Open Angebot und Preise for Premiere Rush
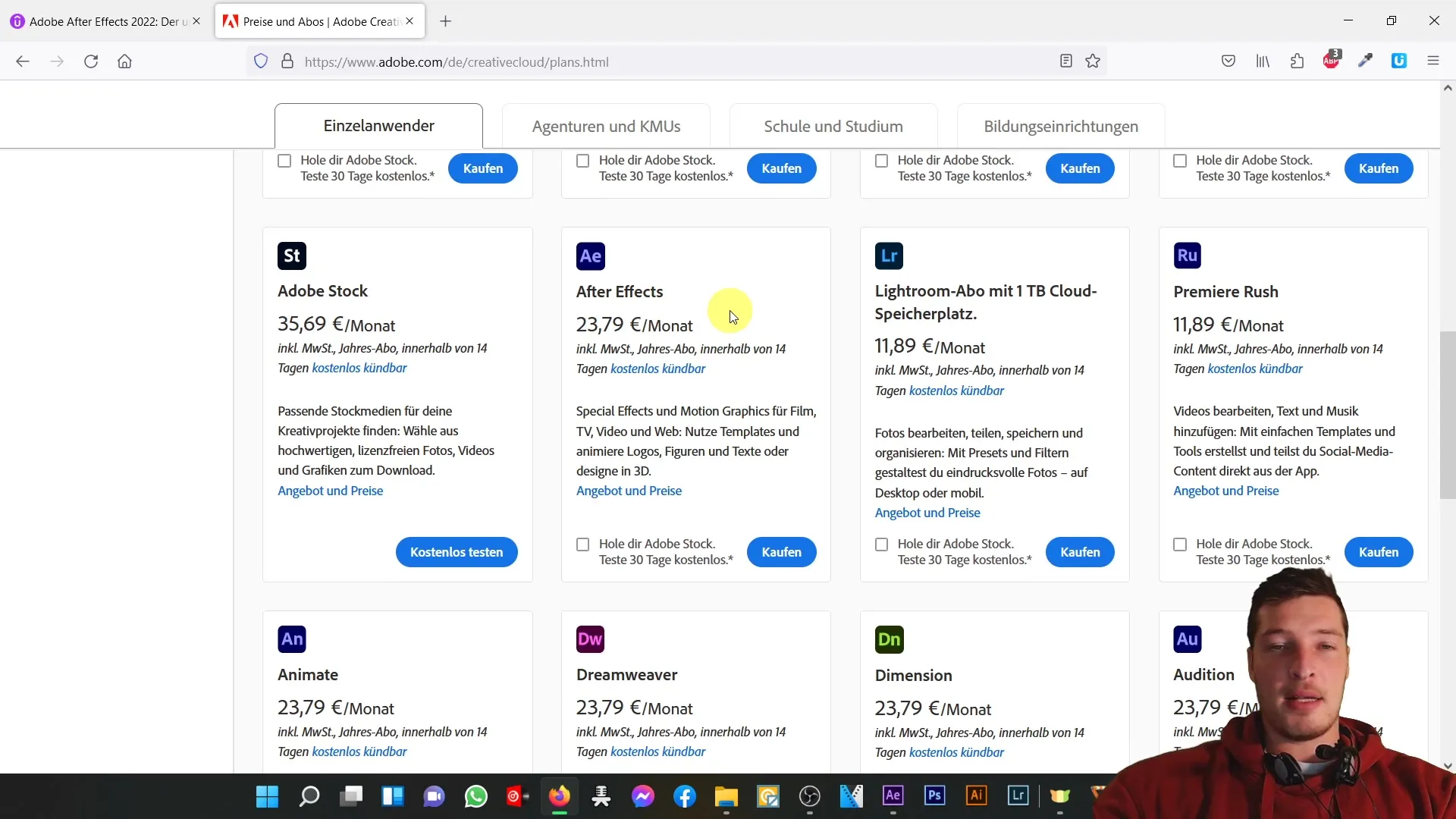1456x819 pixels. pos(1226,491)
